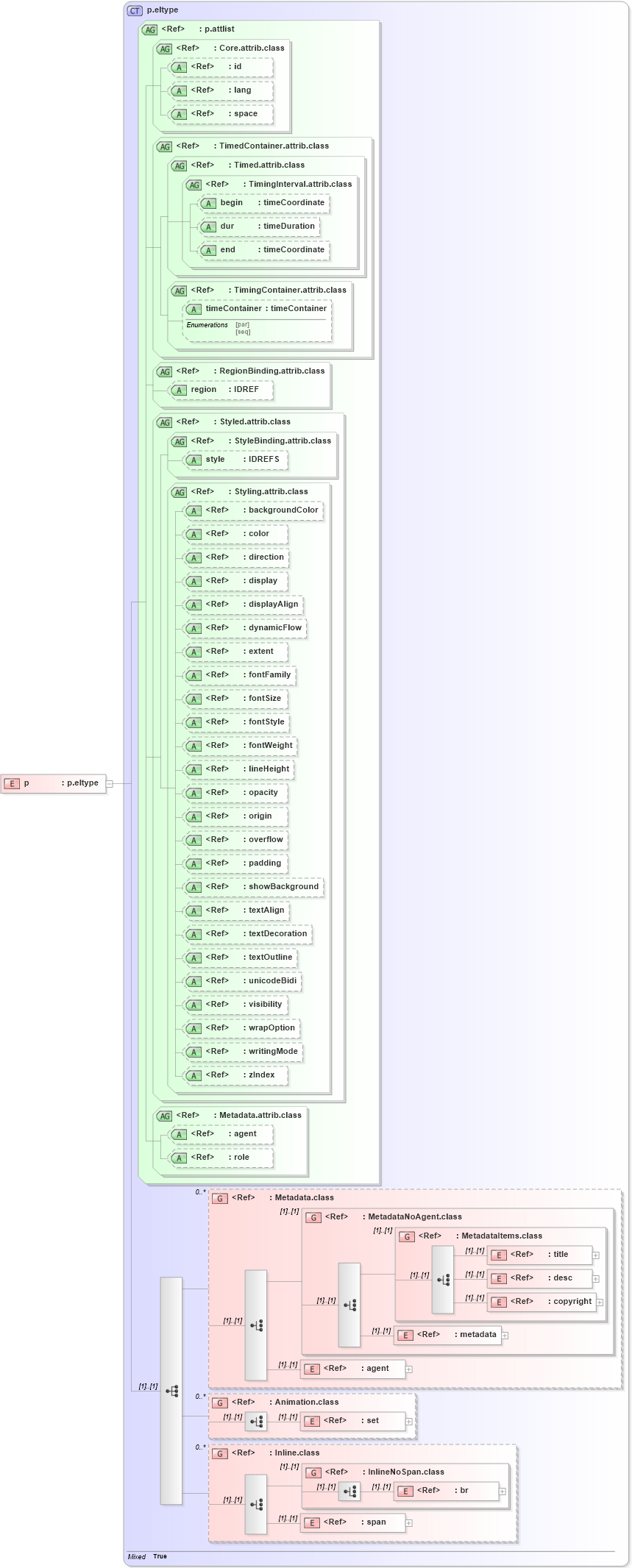Select the showBackground attribute reference
The image size is (632, 1568).
(x=253, y=887)
